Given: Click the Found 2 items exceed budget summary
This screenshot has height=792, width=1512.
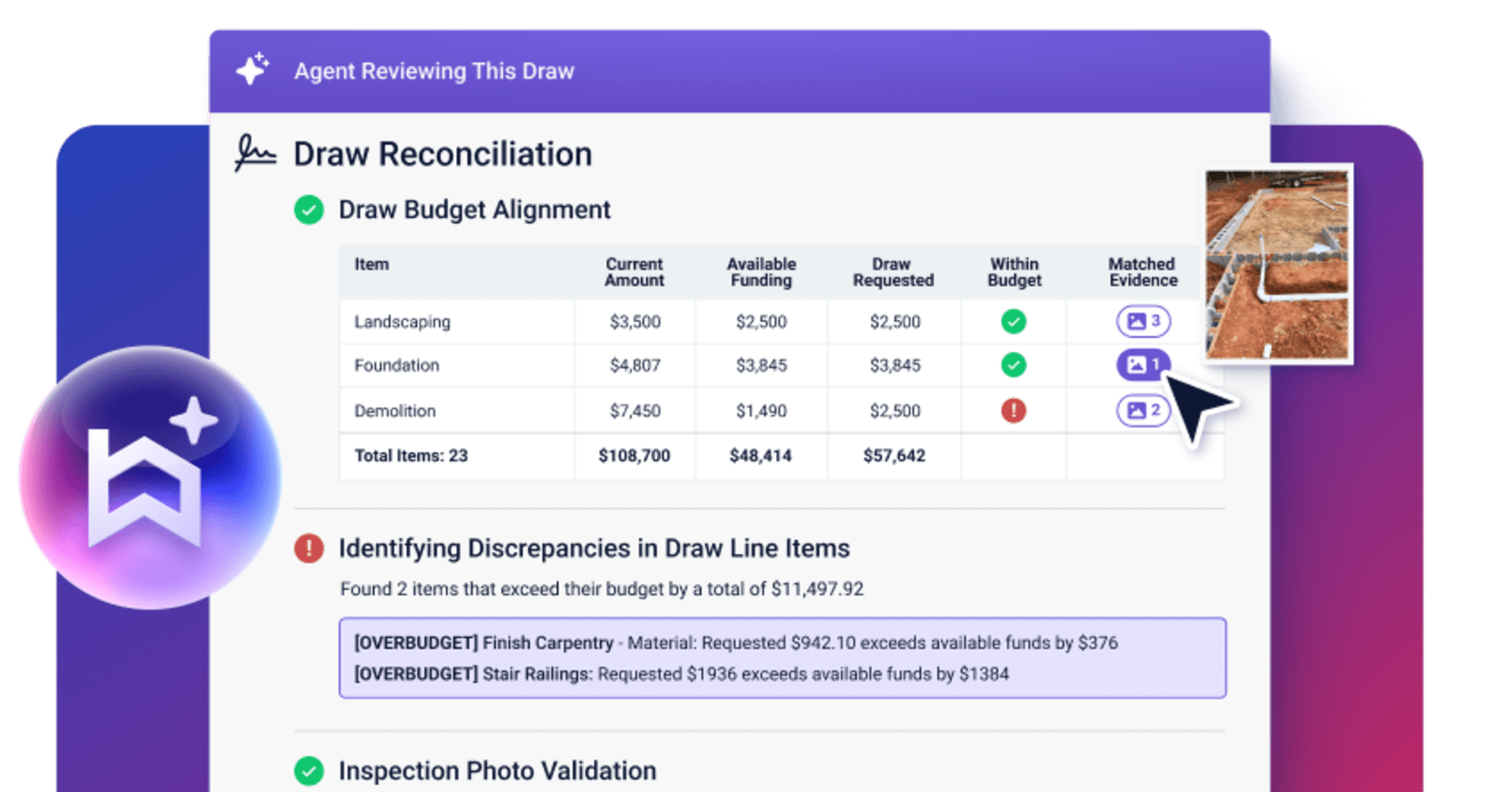Looking at the screenshot, I should [602, 589].
